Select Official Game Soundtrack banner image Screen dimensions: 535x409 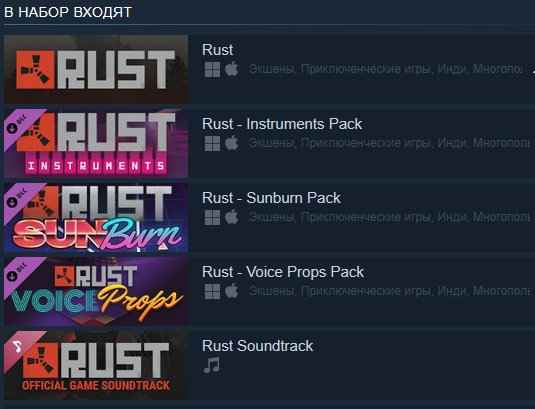pos(96,365)
